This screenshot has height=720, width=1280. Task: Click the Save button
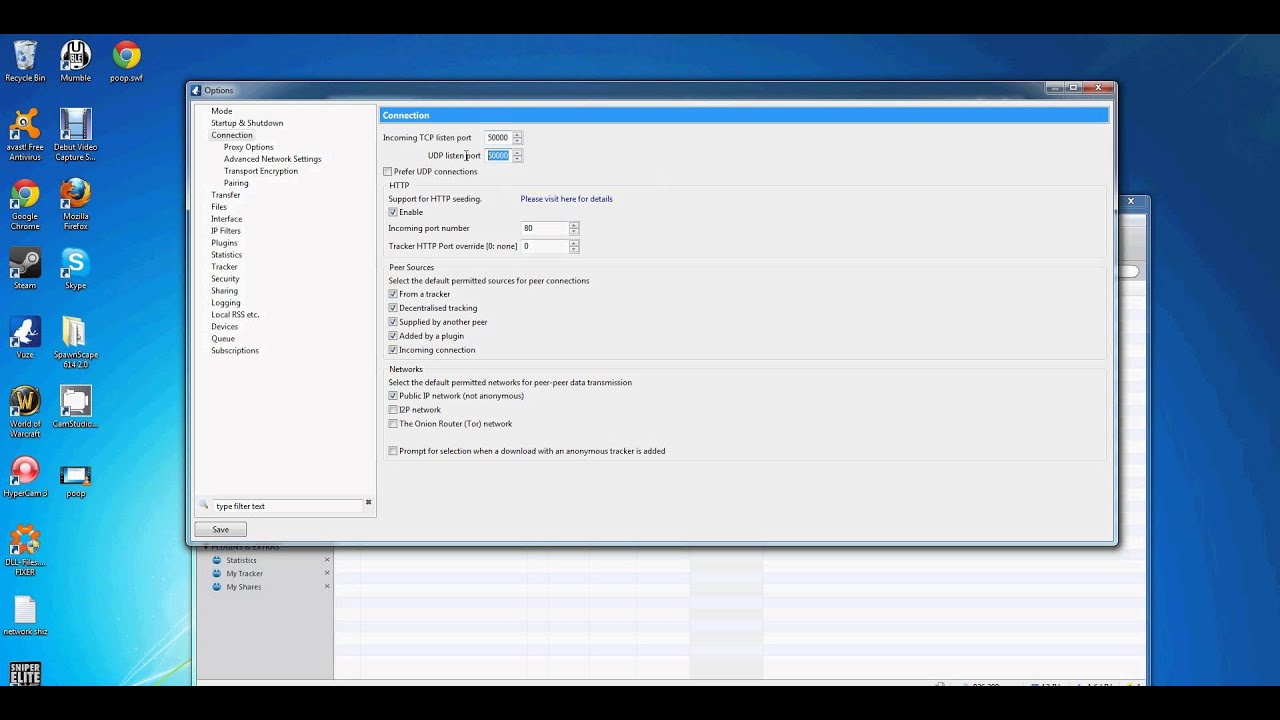(220, 529)
